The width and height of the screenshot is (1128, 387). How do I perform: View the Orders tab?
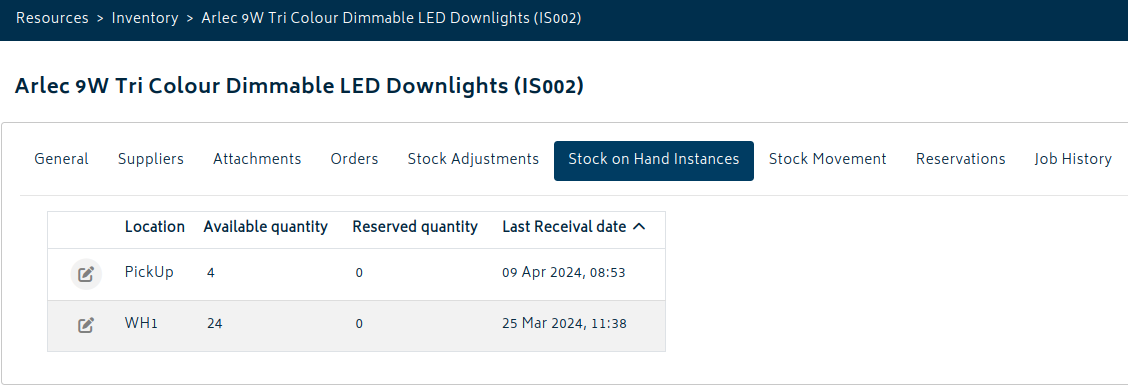point(355,159)
